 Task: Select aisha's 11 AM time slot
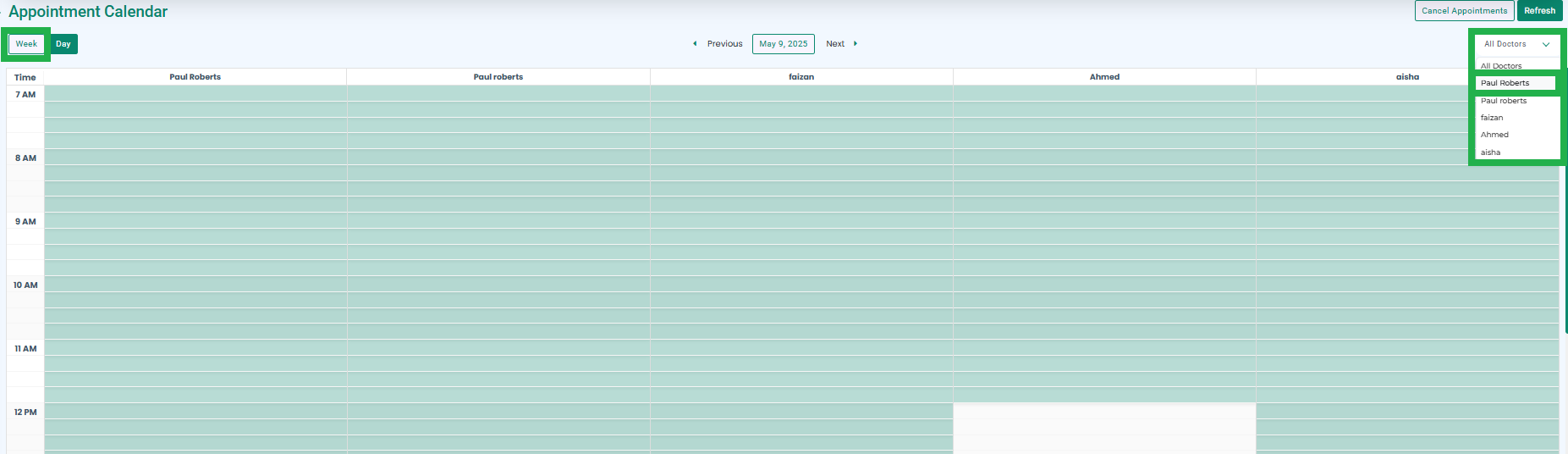[x=1407, y=347]
